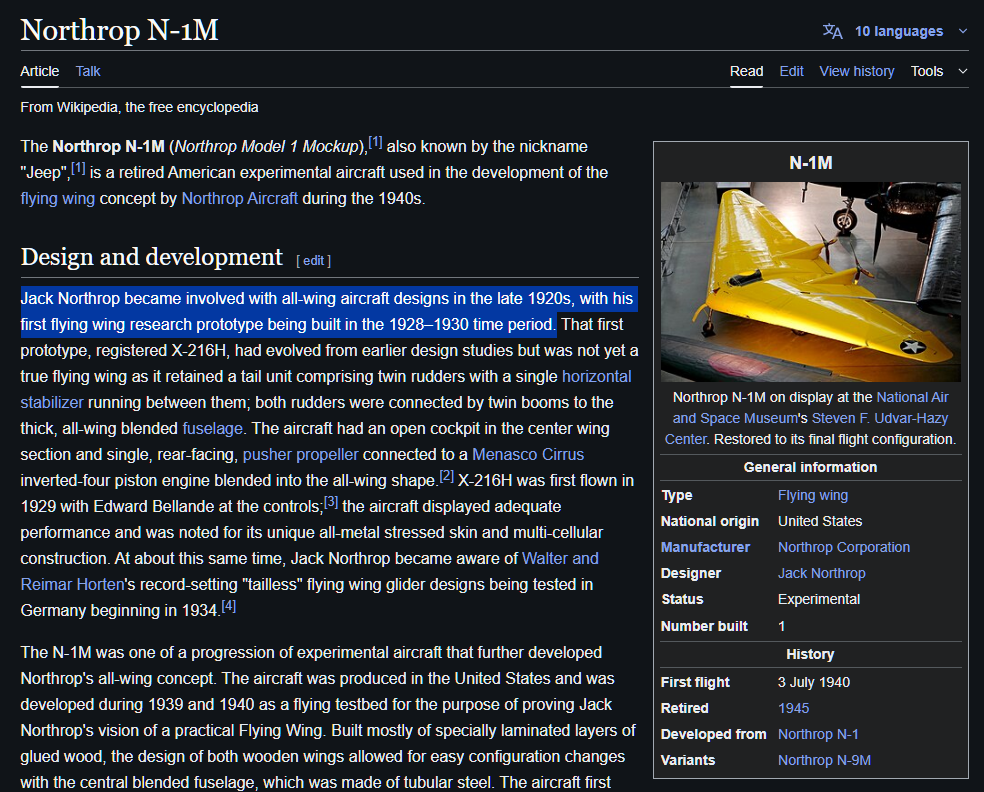Click "From Wikipedia, the free encyclopedia" text
This screenshot has height=792, width=984.
click(139, 107)
